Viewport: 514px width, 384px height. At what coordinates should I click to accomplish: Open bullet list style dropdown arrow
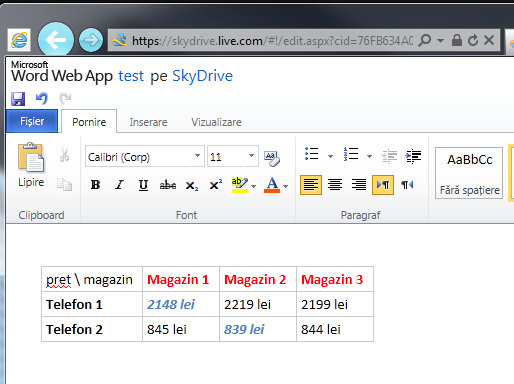point(330,156)
